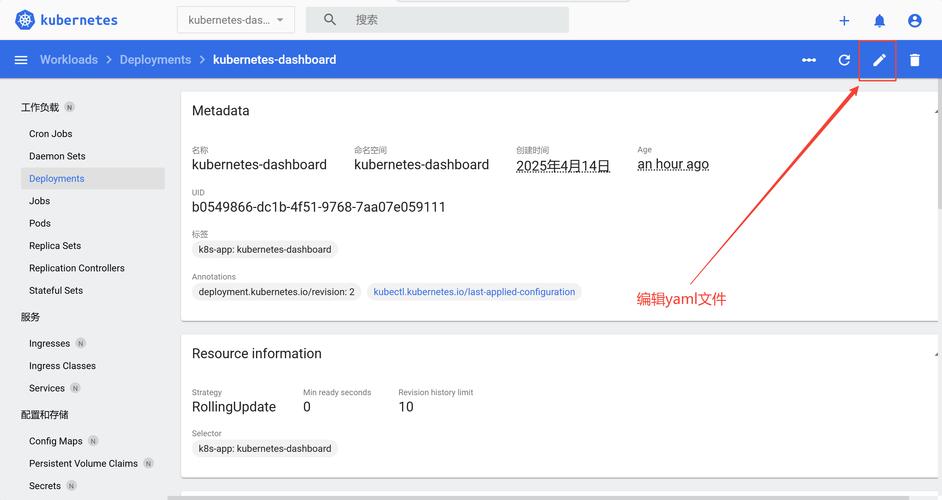
Task: Go to Config Maps in sidebar
Action: point(56,441)
